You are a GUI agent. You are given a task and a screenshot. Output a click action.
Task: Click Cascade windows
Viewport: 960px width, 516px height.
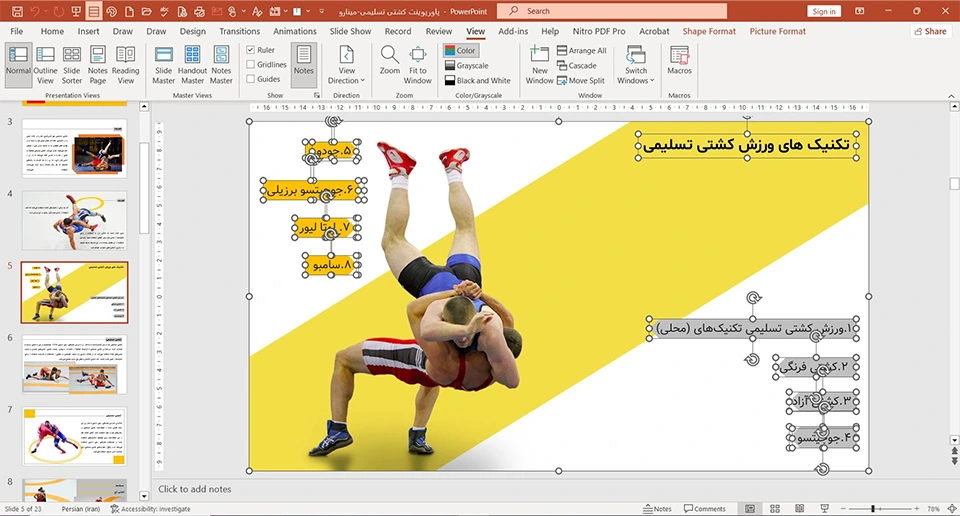click(576, 65)
